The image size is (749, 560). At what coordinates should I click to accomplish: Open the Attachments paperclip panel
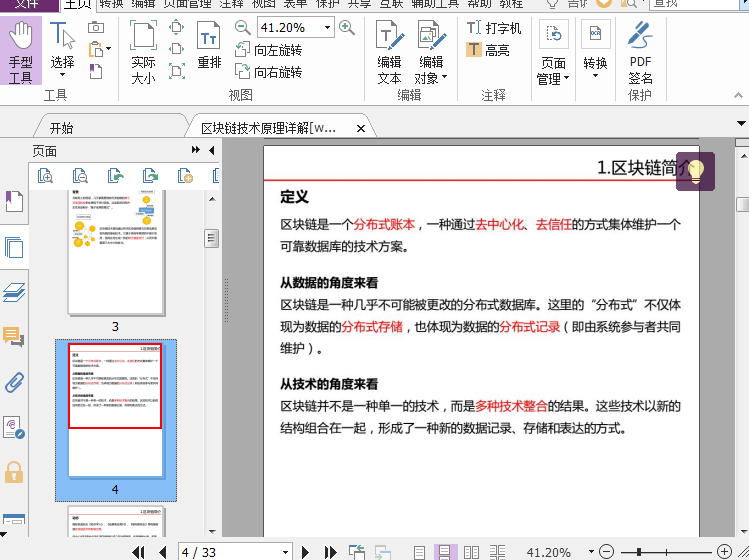14,381
